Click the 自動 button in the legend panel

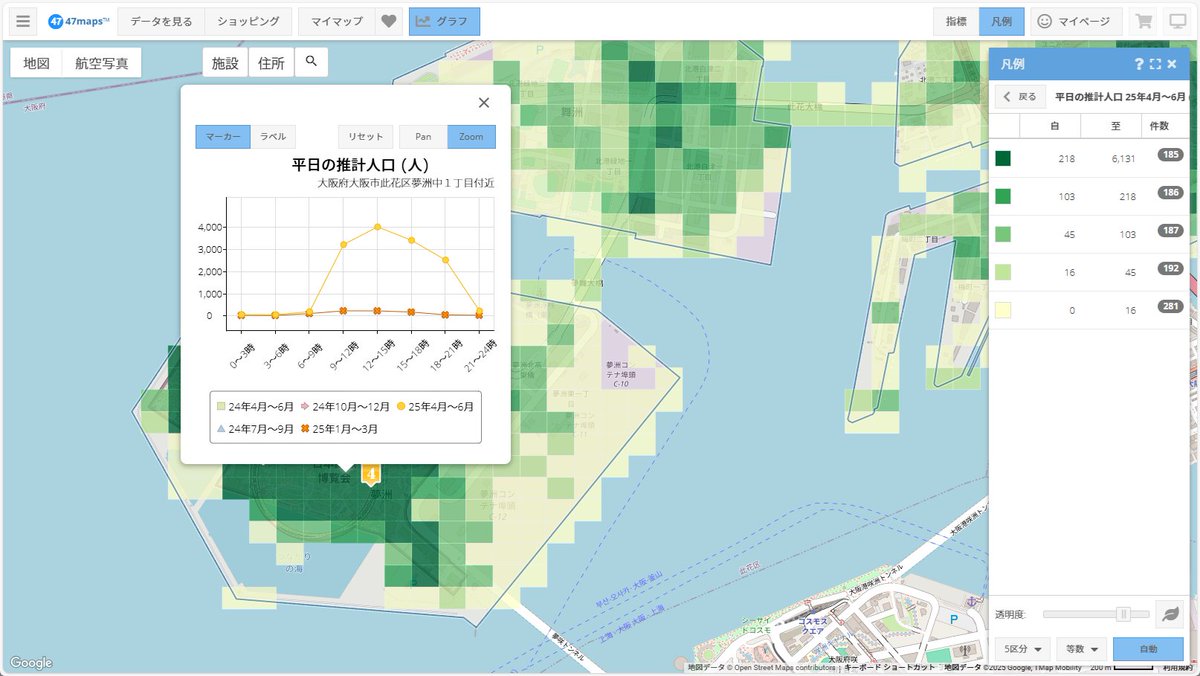[x=1147, y=648]
